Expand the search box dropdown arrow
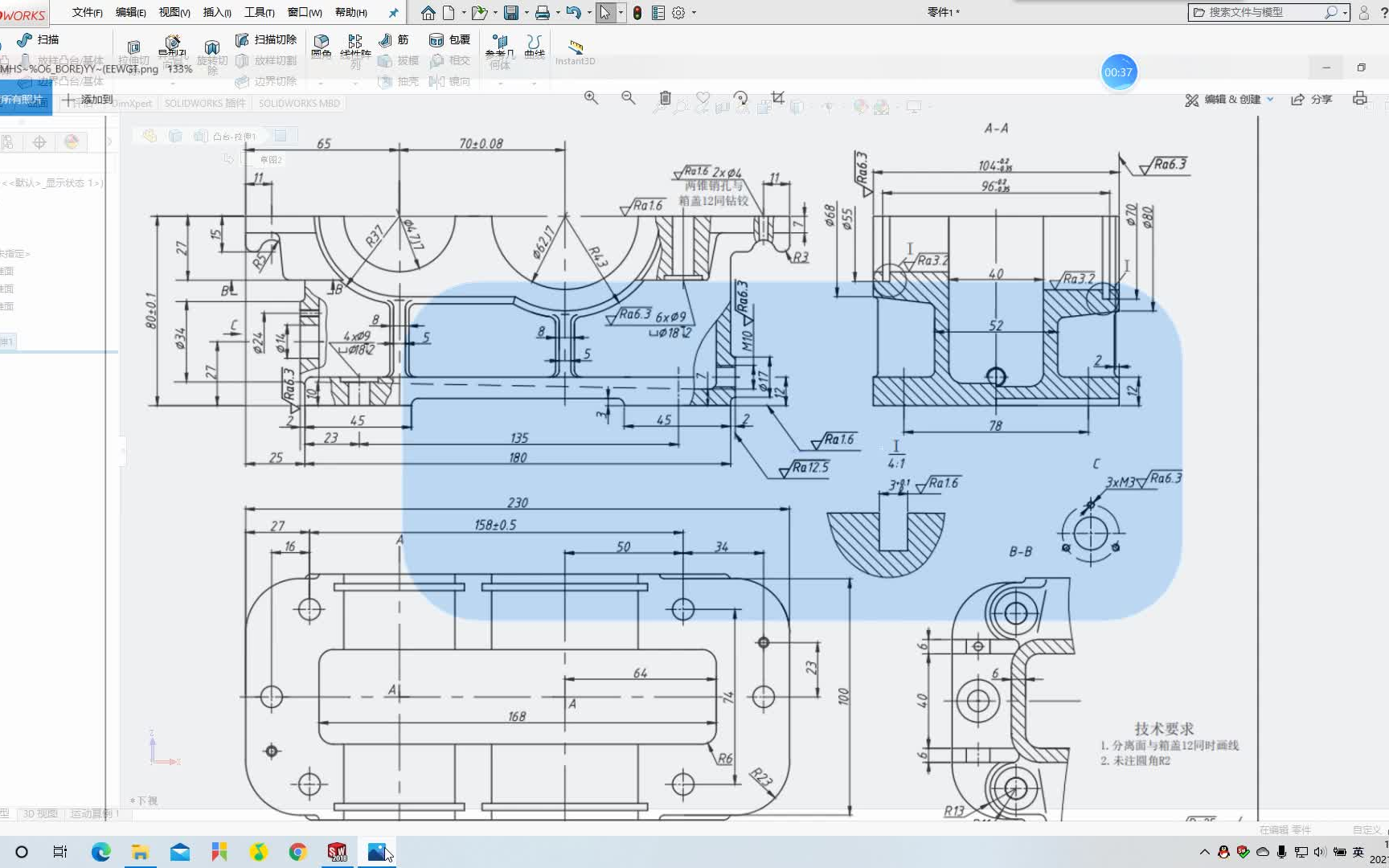The image size is (1389, 868). tap(1344, 13)
